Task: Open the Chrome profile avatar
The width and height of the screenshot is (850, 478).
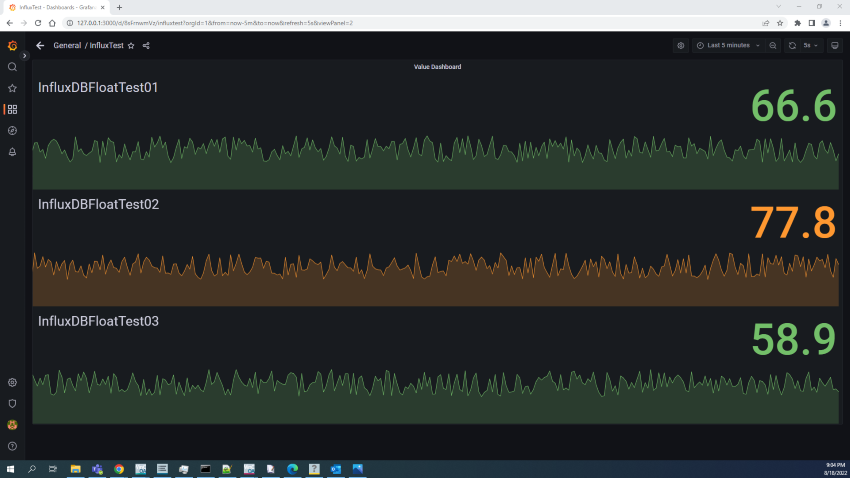Action: (826, 23)
